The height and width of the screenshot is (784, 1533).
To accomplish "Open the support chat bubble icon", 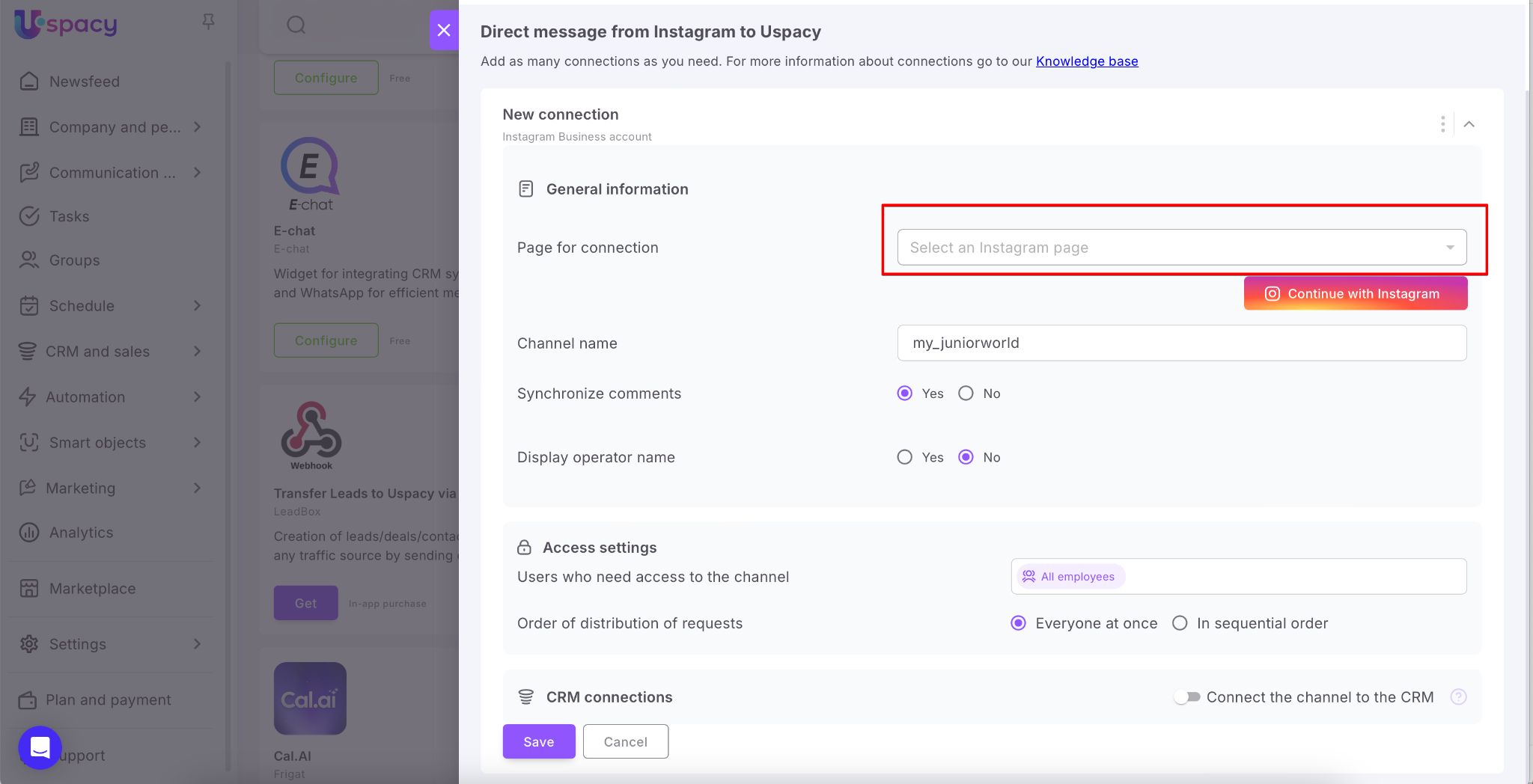I will (x=40, y=747).
